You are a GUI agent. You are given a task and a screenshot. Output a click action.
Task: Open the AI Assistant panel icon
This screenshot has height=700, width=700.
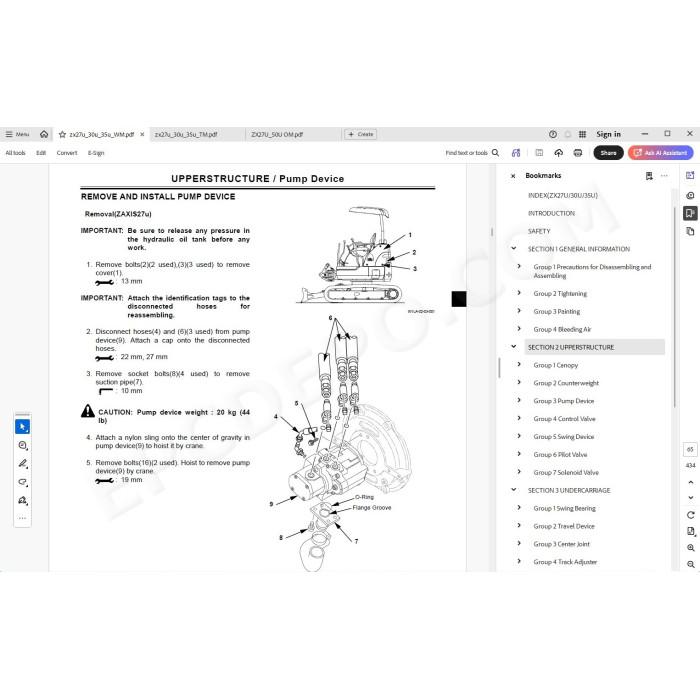(x=690, y=175)
